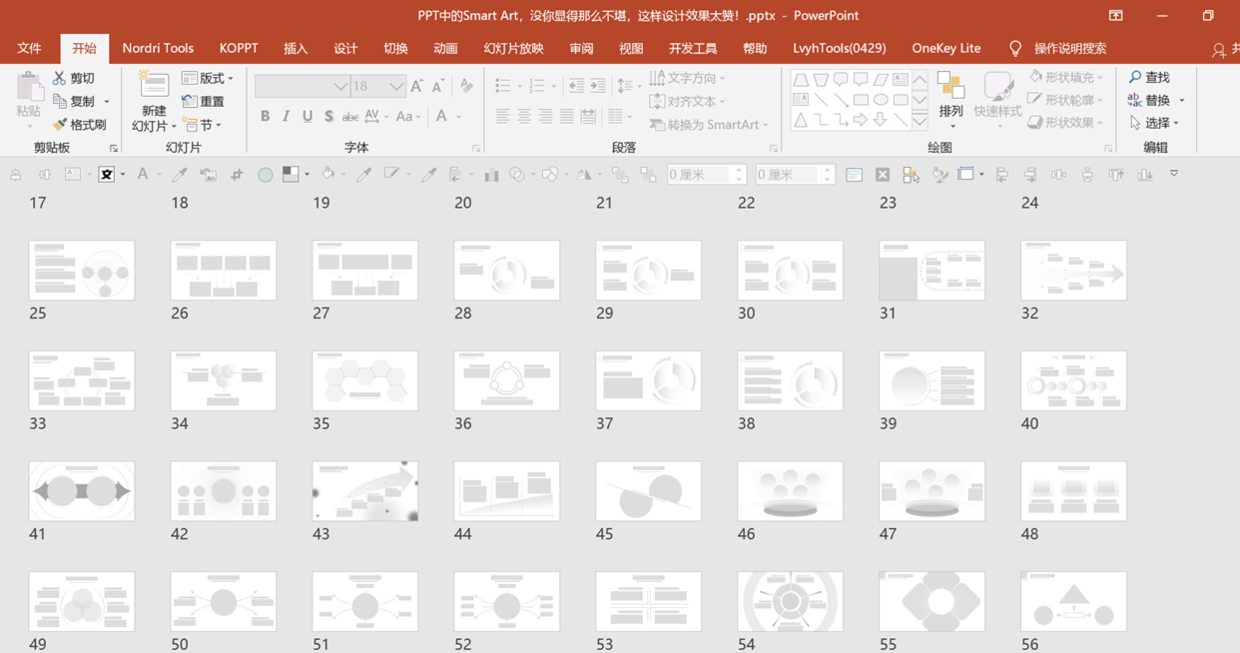This screenshot has height=653, width=1240.
Task: Click paint bucket fill in quick toolbar
Action: pos(327,175)
